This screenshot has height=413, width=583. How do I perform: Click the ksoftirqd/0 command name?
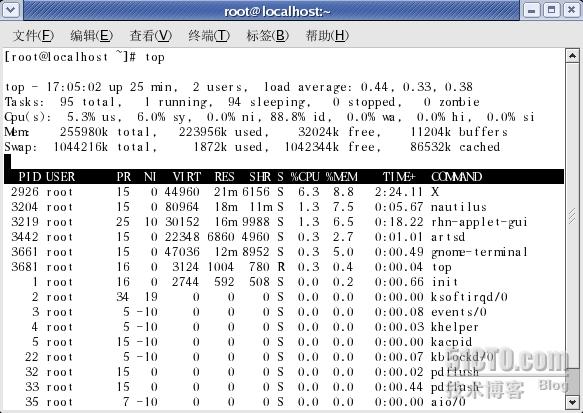coord(470,297)
